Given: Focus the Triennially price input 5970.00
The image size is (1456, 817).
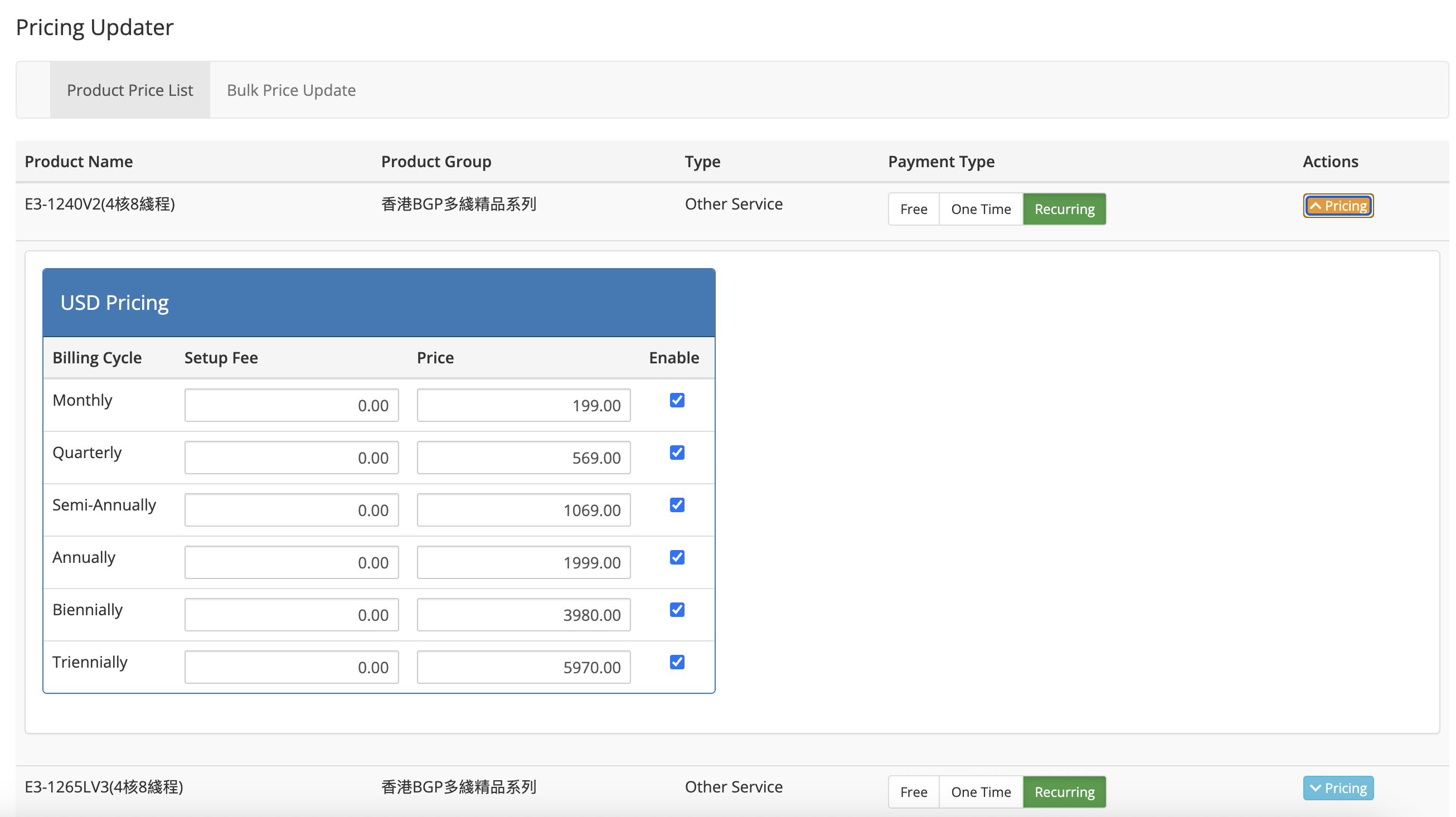Looking at the screenshot, I should pyautogui.click(x=523, y=667).
